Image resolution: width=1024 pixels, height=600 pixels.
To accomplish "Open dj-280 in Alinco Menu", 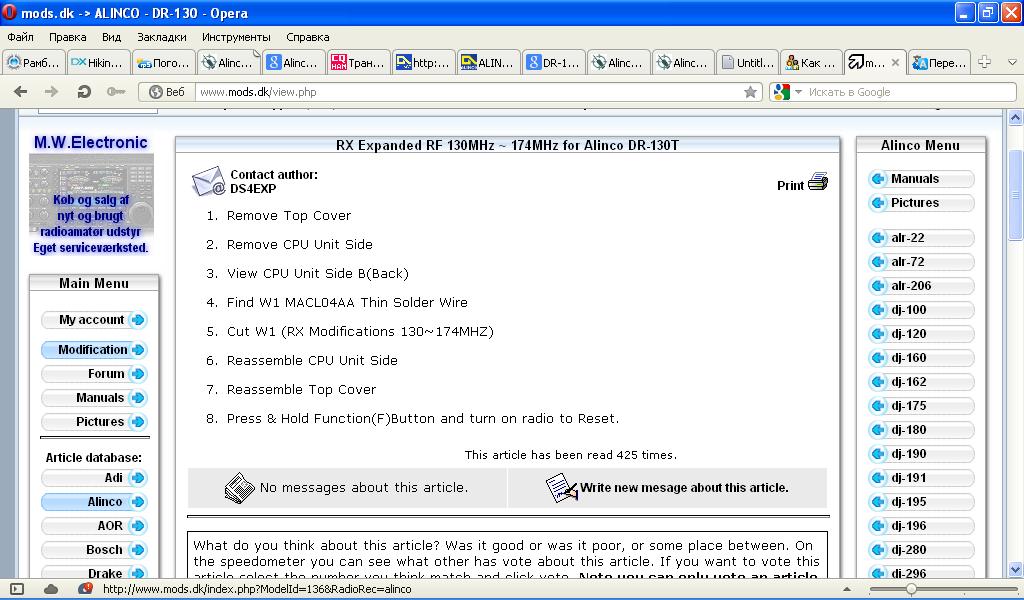I will pyautogui.click(x=921, y=550).
